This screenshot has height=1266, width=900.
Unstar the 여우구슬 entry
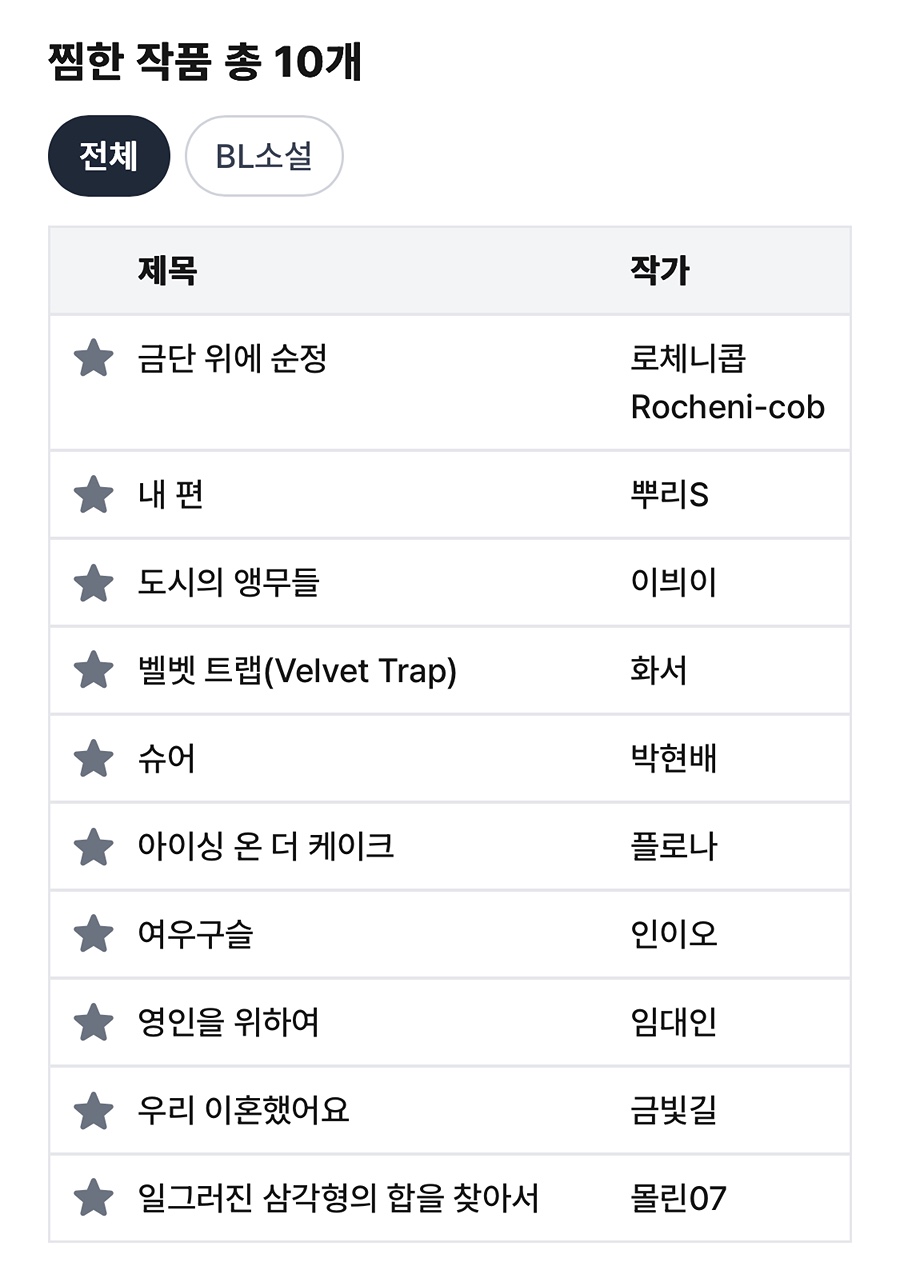93,934
